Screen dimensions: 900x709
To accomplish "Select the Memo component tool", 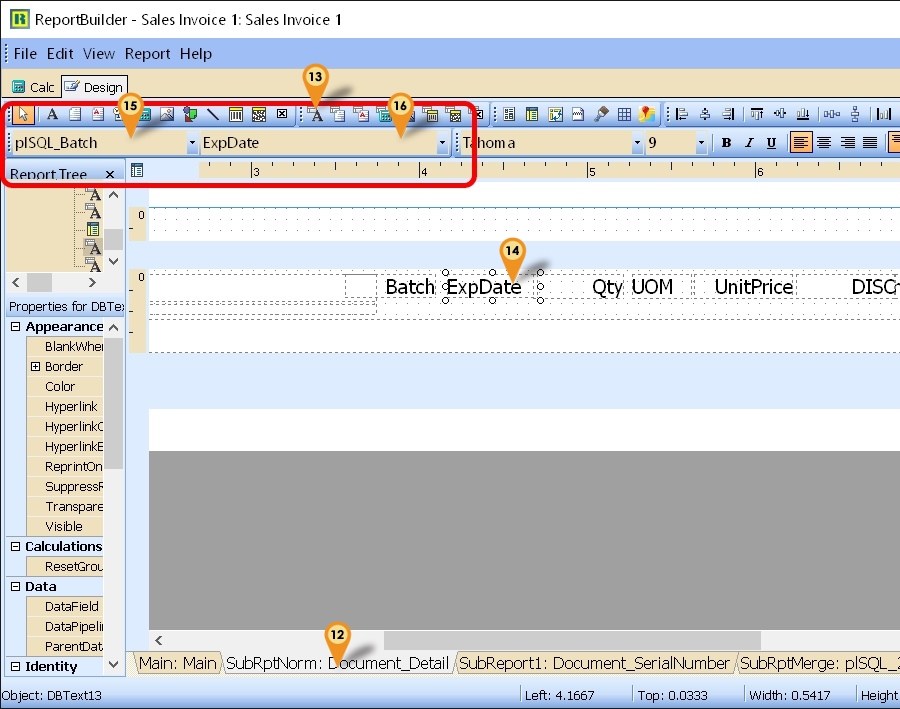I will click(75, 114).
